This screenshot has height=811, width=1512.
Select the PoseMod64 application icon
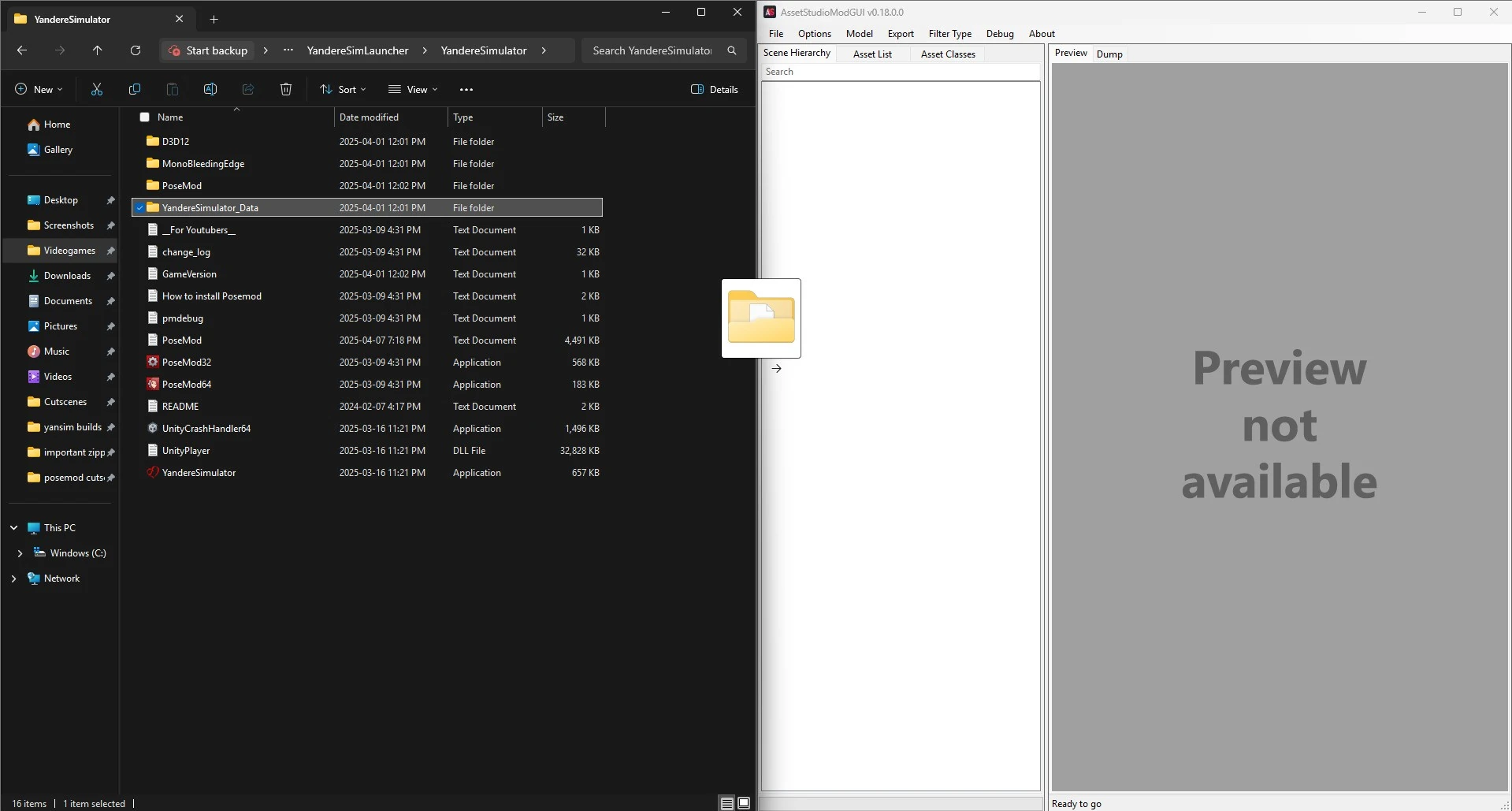[153, 385]
